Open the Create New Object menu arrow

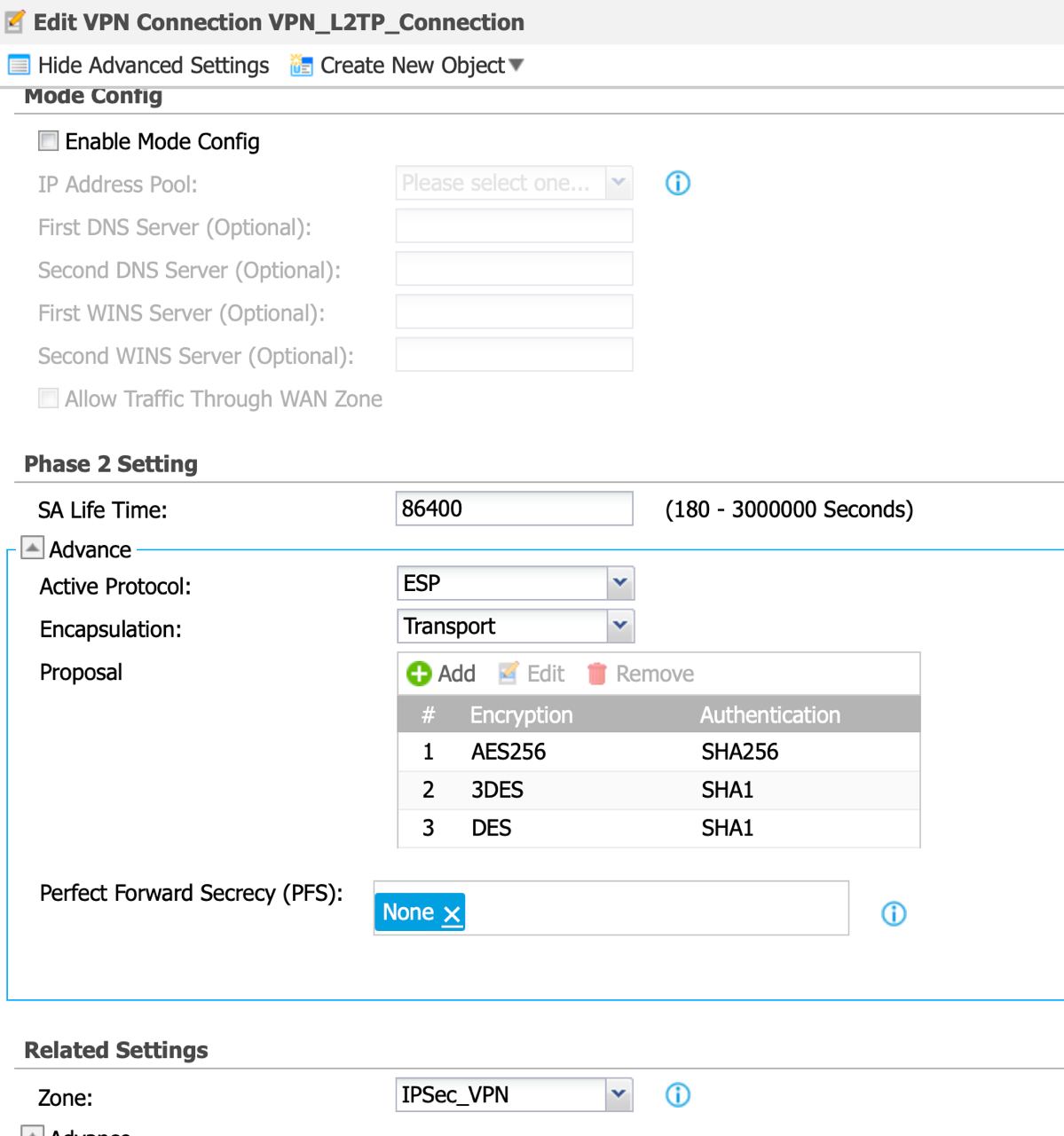[x=516, y=66]
